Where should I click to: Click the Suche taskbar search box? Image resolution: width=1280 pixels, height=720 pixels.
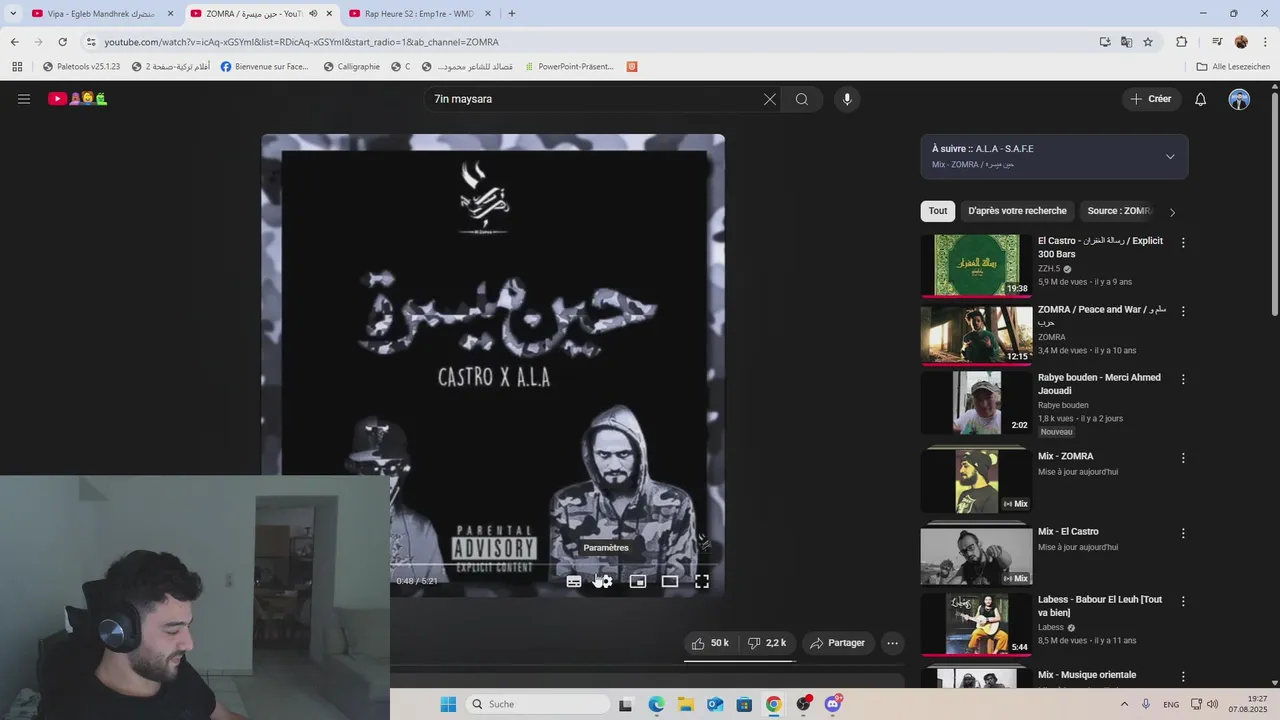(538, 704)
